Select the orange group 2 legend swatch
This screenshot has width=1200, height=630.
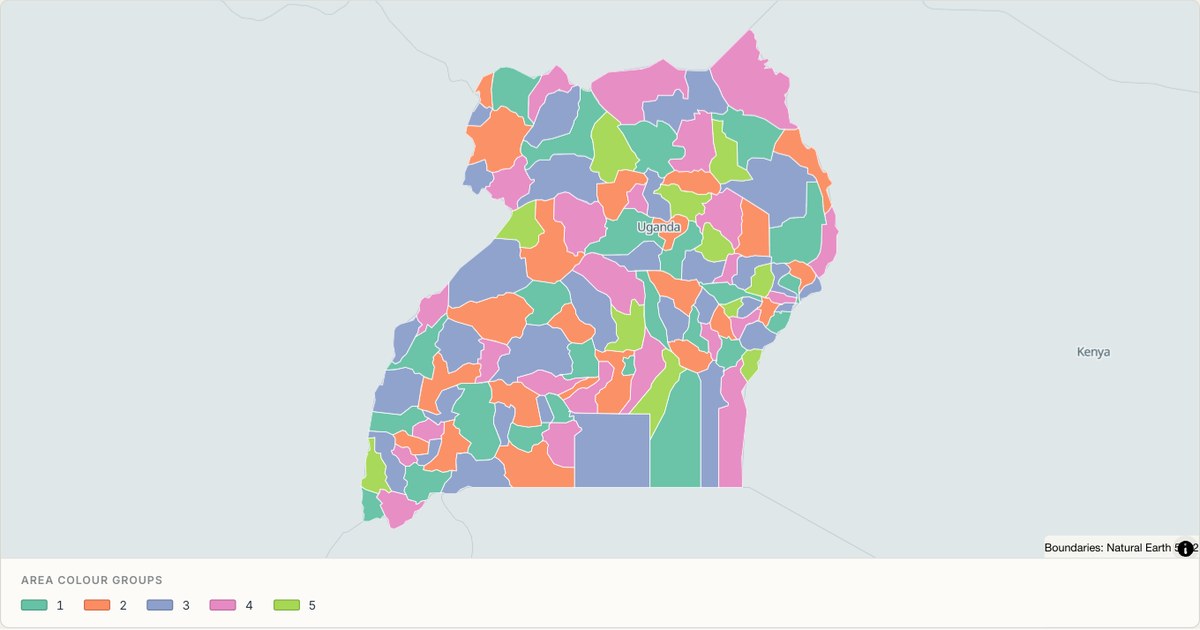click(x=97, y=605)
